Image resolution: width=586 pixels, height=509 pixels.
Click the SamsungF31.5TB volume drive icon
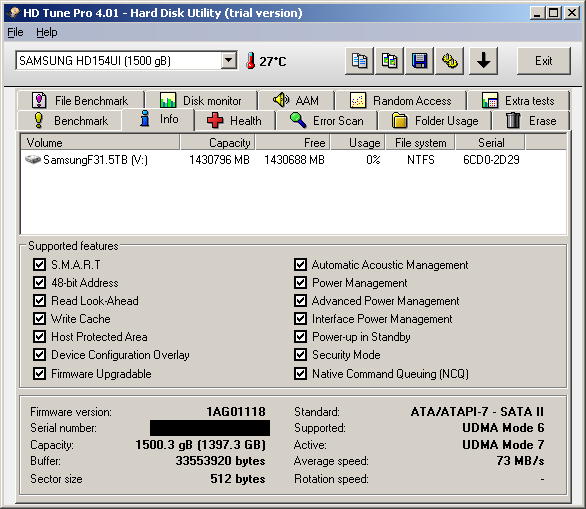pyautogui.click(x=33, y=160)
